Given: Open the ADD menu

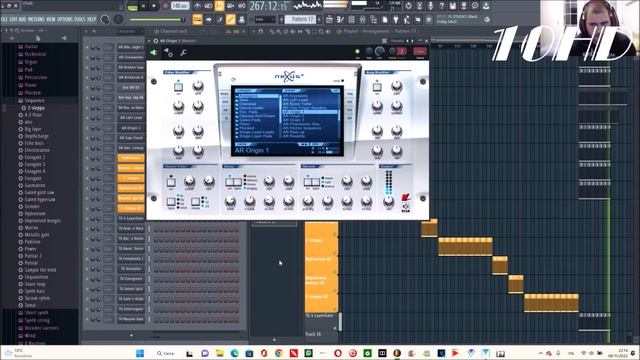Looking at the screenshot, I should [22, 19].
